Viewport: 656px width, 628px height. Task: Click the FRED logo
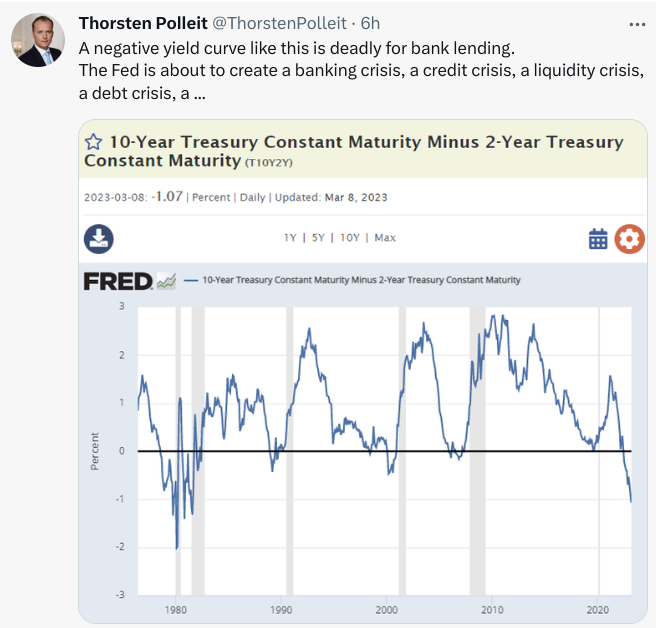coord(117,281)
